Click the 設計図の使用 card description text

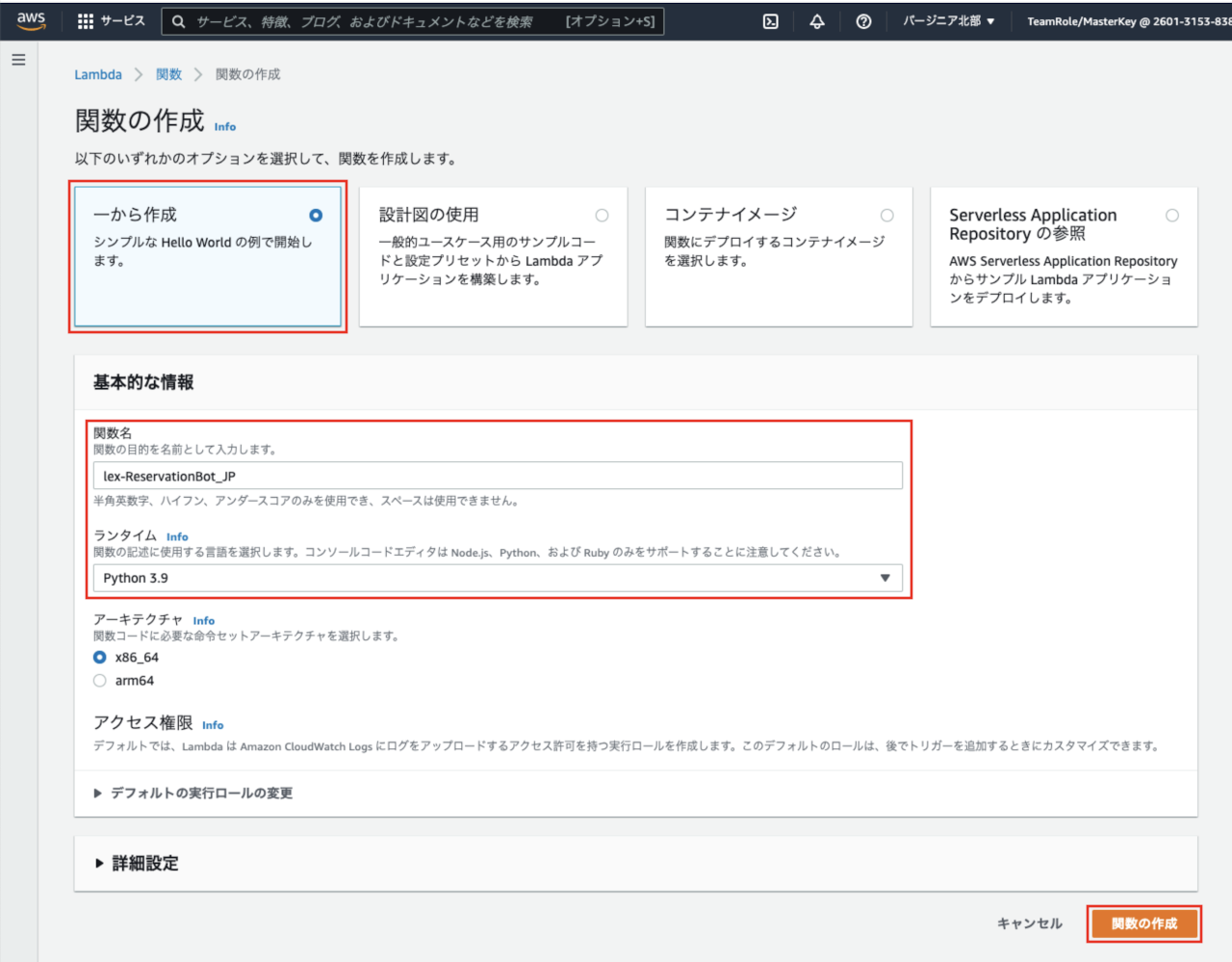point(491,261)
